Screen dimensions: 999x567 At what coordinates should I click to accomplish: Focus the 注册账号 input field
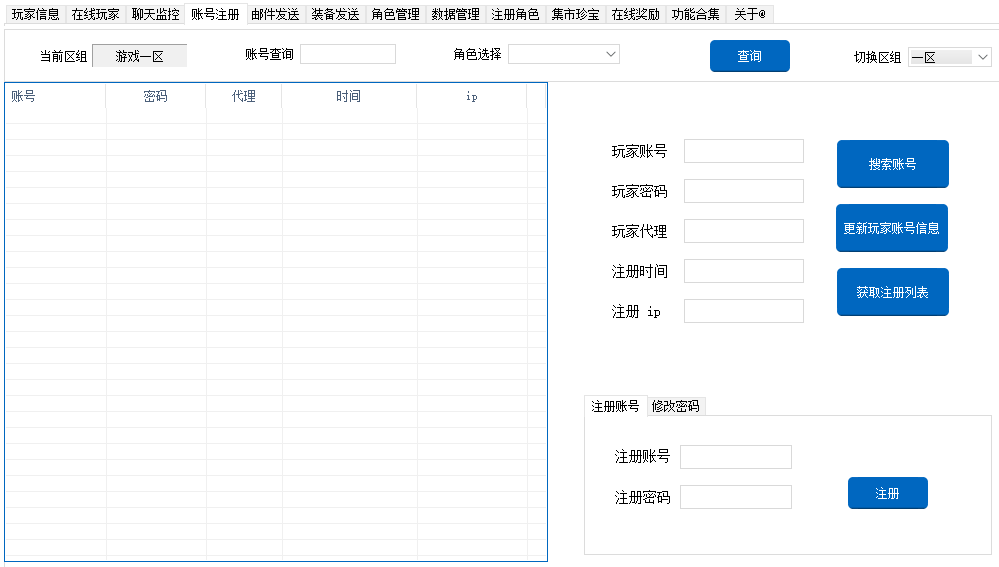click(736, 457)
